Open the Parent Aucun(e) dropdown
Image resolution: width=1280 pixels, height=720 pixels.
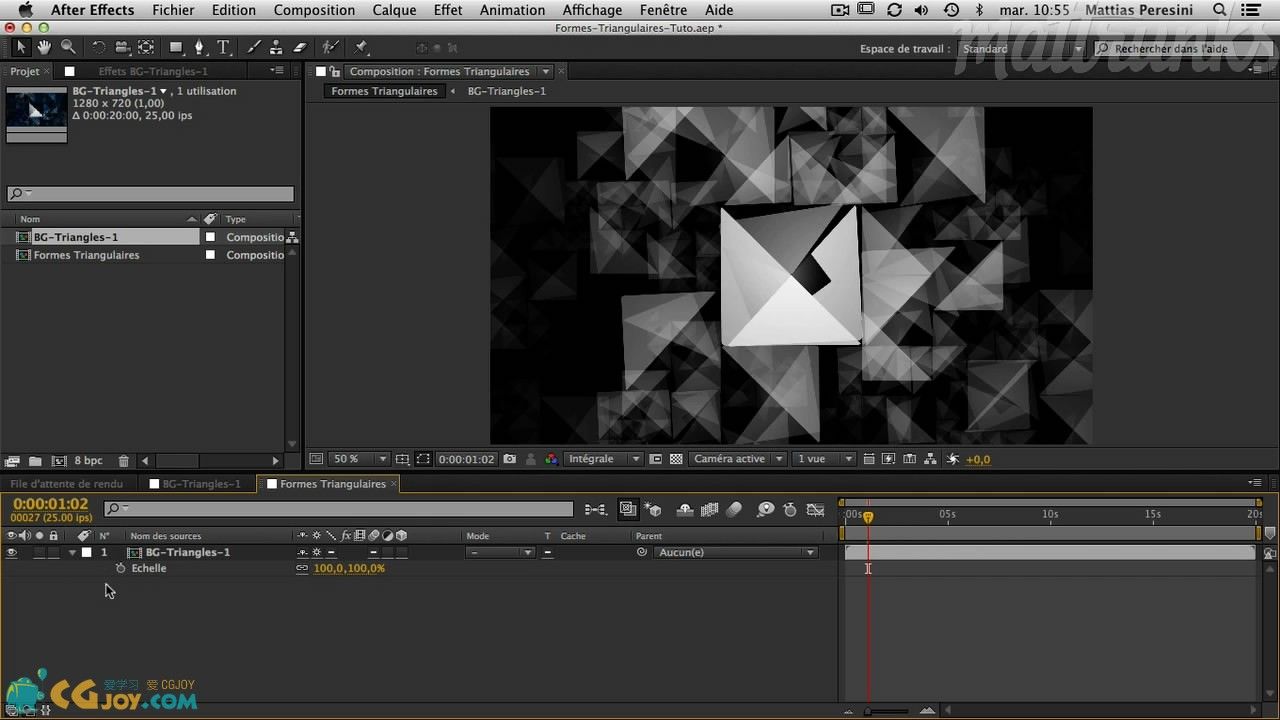click(x=736, y=552)
